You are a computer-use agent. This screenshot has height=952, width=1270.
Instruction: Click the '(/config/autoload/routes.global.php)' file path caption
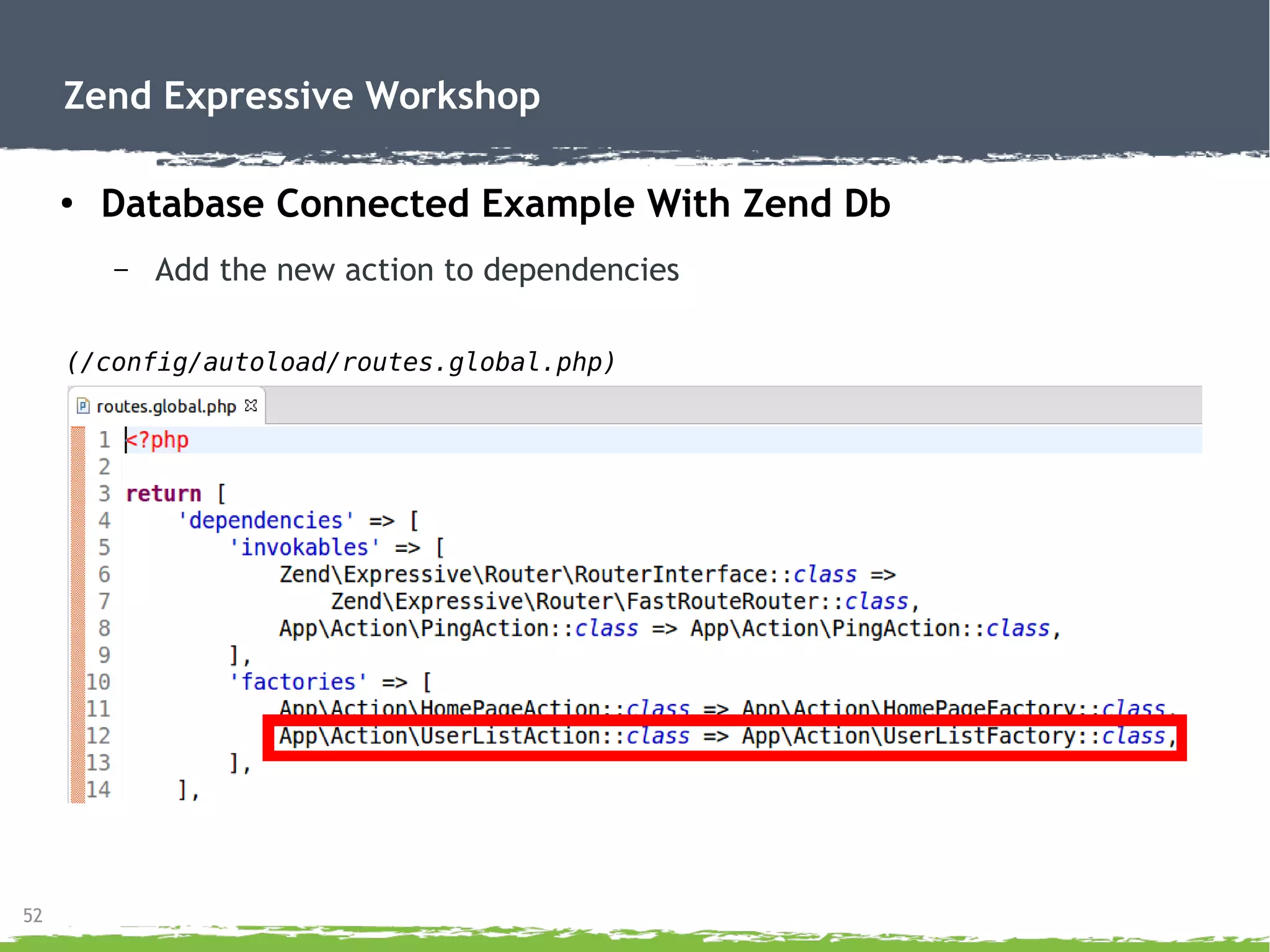tap(340, 362)
